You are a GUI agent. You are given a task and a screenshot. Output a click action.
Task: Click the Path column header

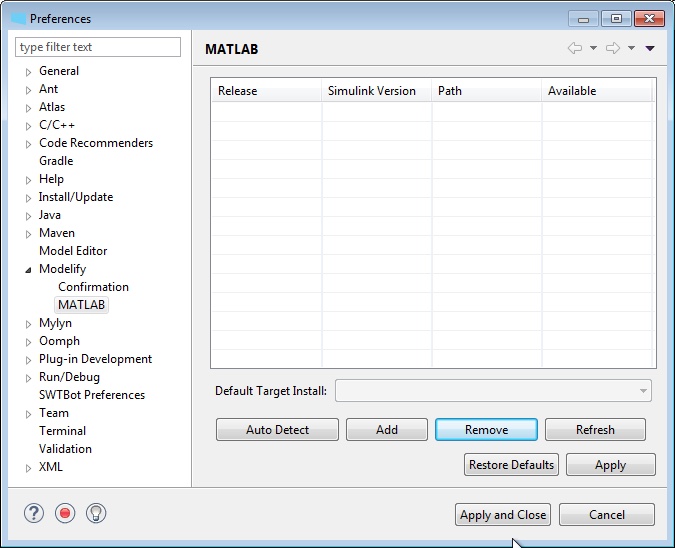point(486,91)
